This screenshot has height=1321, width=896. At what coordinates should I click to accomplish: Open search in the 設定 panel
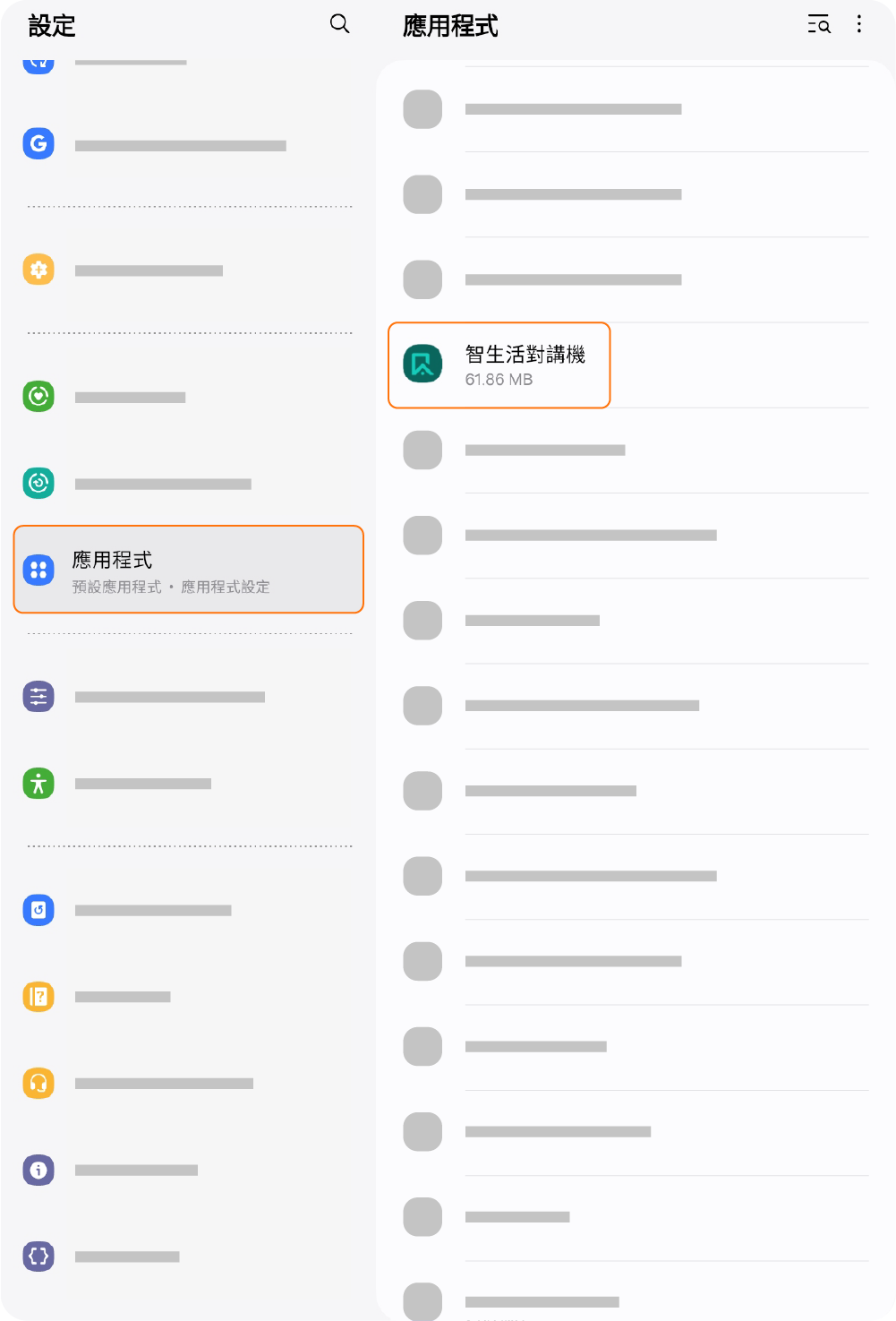(339, 24)
